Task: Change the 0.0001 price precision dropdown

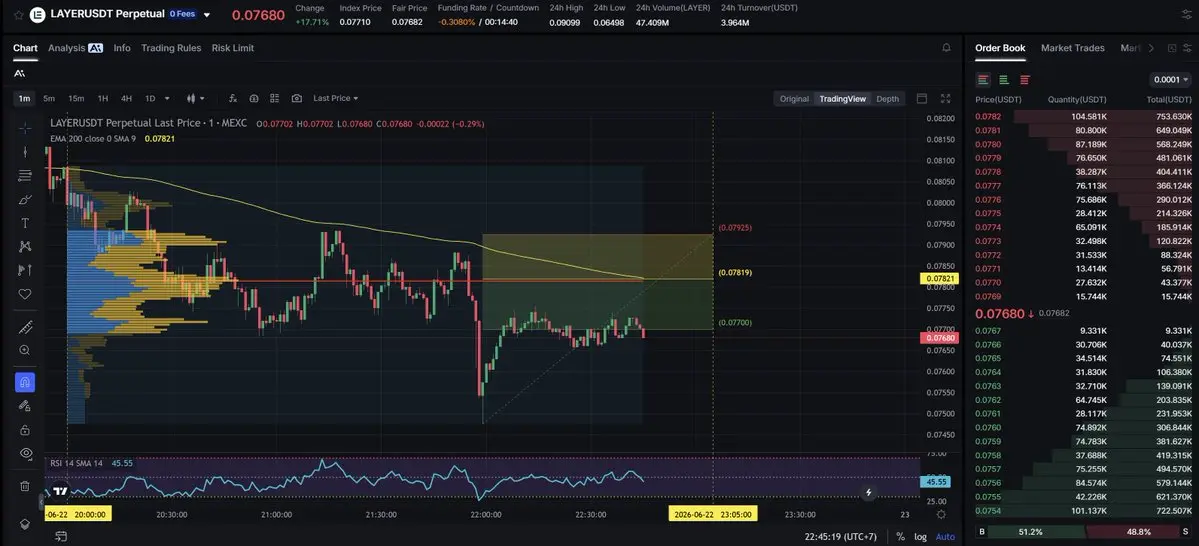Action: (x=1171, y=80)
